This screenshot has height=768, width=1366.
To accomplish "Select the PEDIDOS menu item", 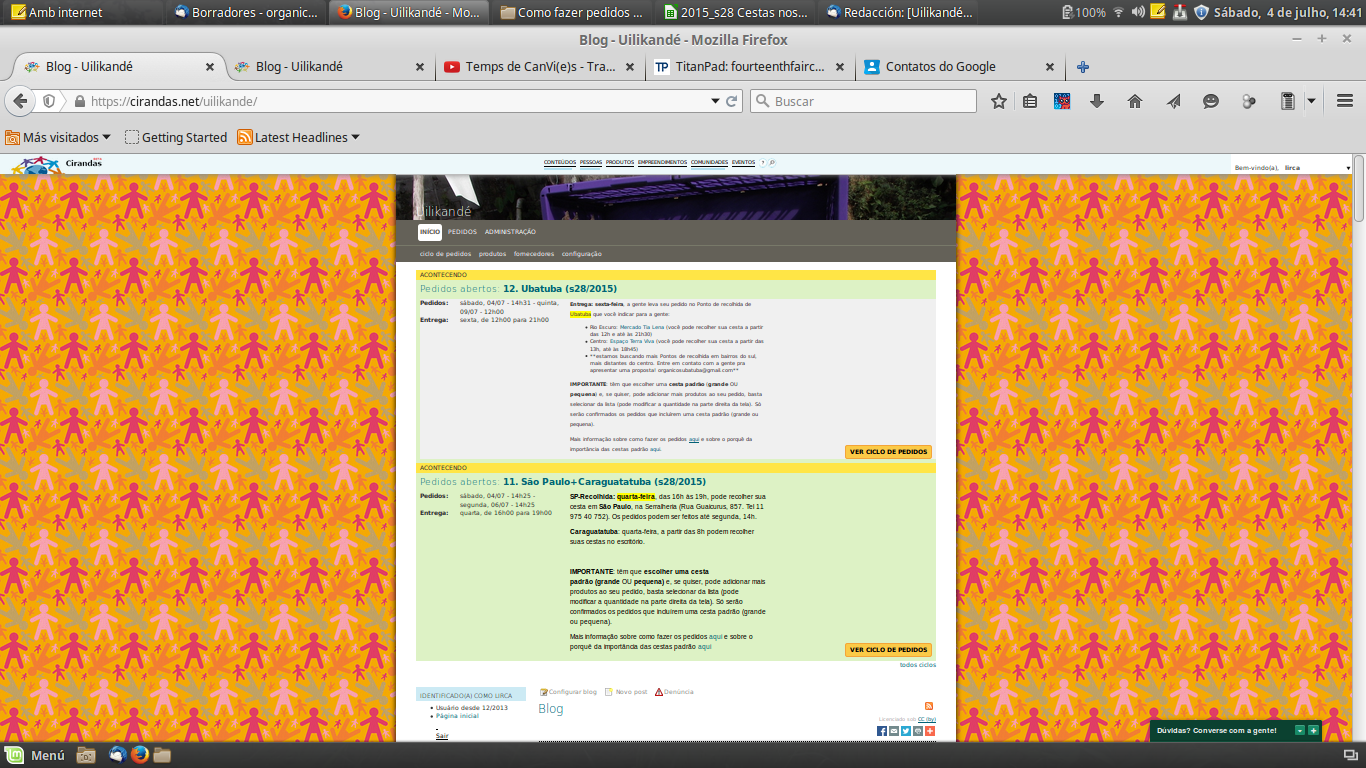I will [462, 232].
